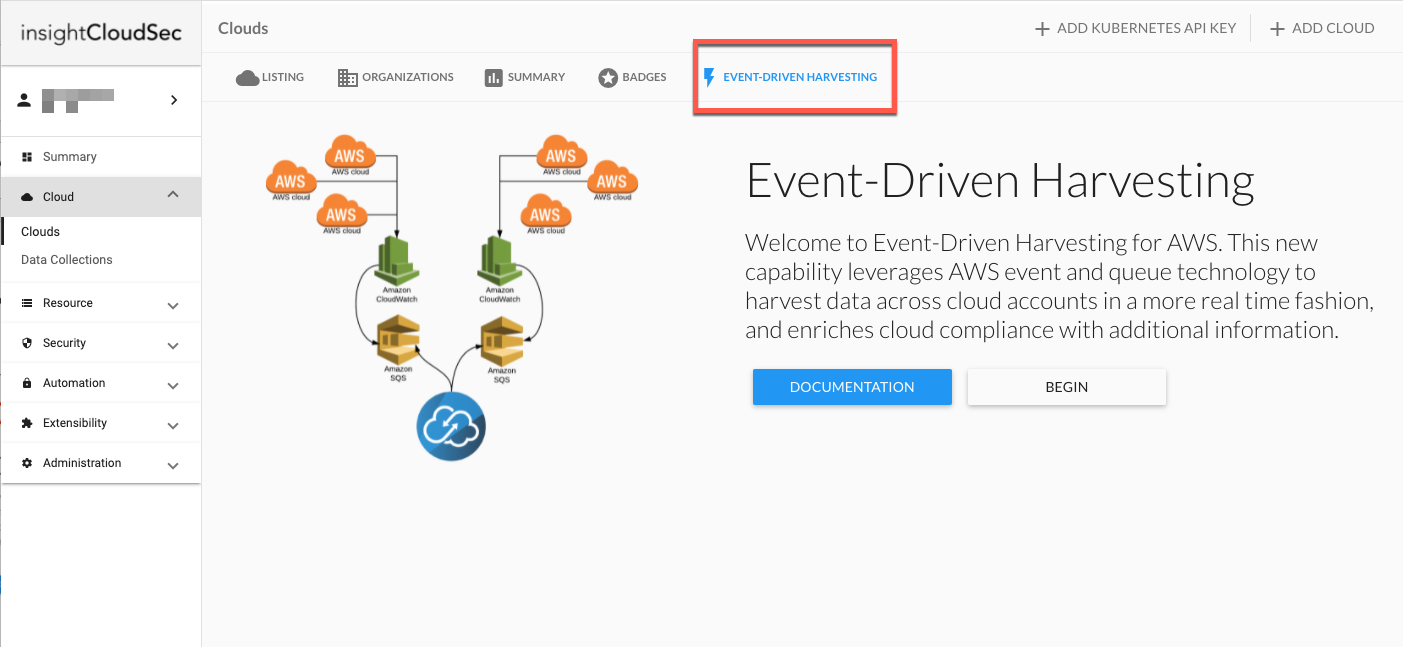The width and height of the screenshot is (1403, 647).
Task: Collapse the Cloud section chevron
Action: (x=173, y=195)
